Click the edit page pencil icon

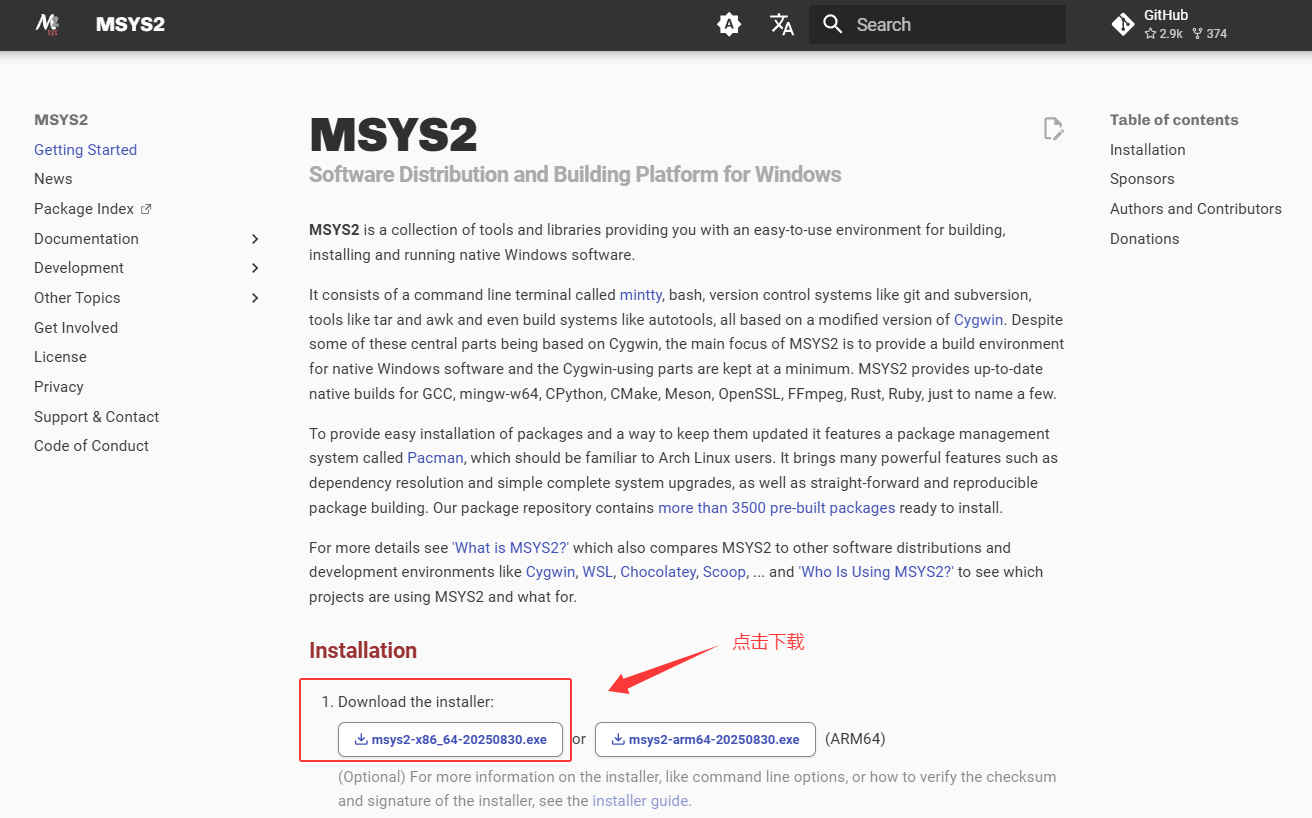tap(1053, 128)
